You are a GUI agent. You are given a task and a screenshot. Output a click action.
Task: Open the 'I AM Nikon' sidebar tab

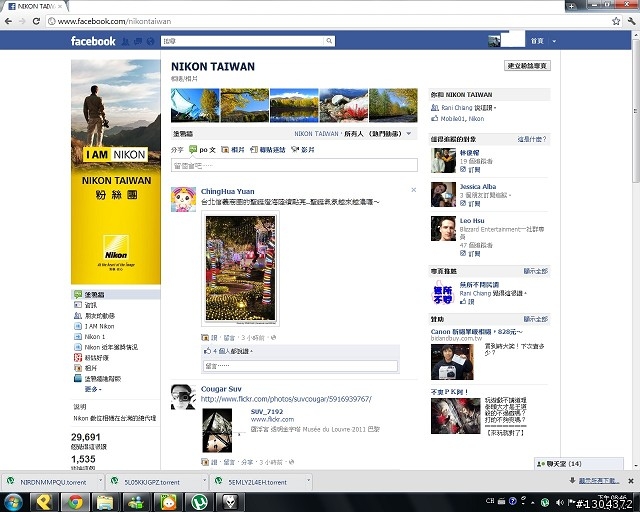[99, 326]
